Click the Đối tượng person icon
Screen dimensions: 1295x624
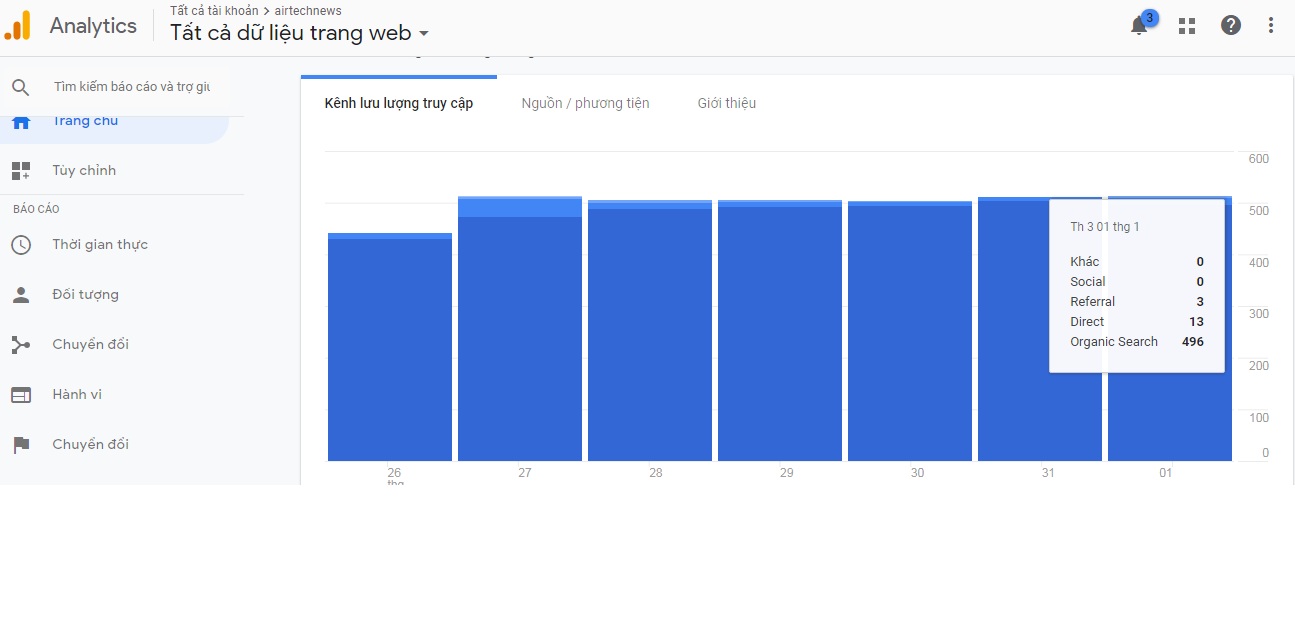21,295
